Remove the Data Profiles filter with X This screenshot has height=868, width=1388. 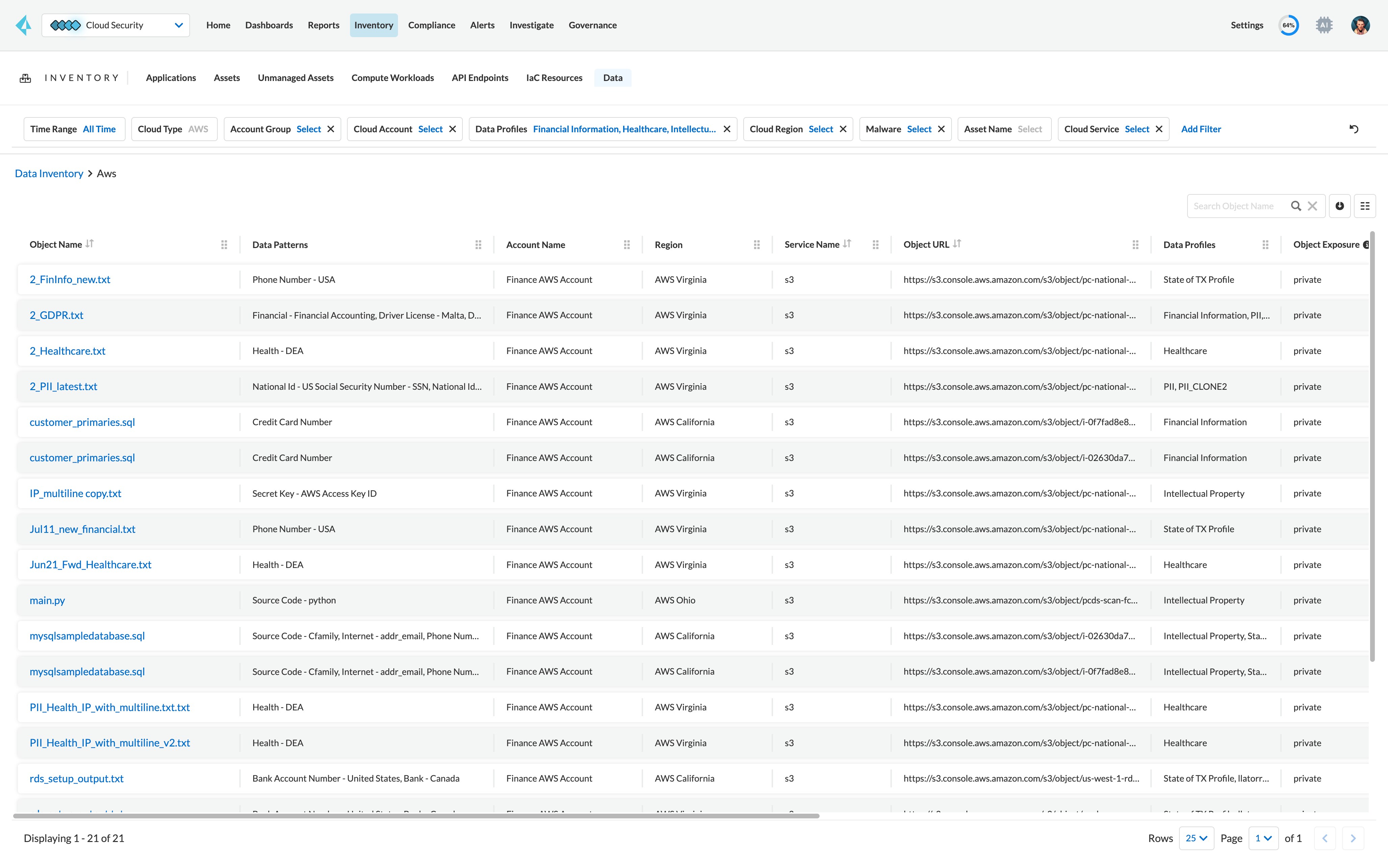coord(727,129)
